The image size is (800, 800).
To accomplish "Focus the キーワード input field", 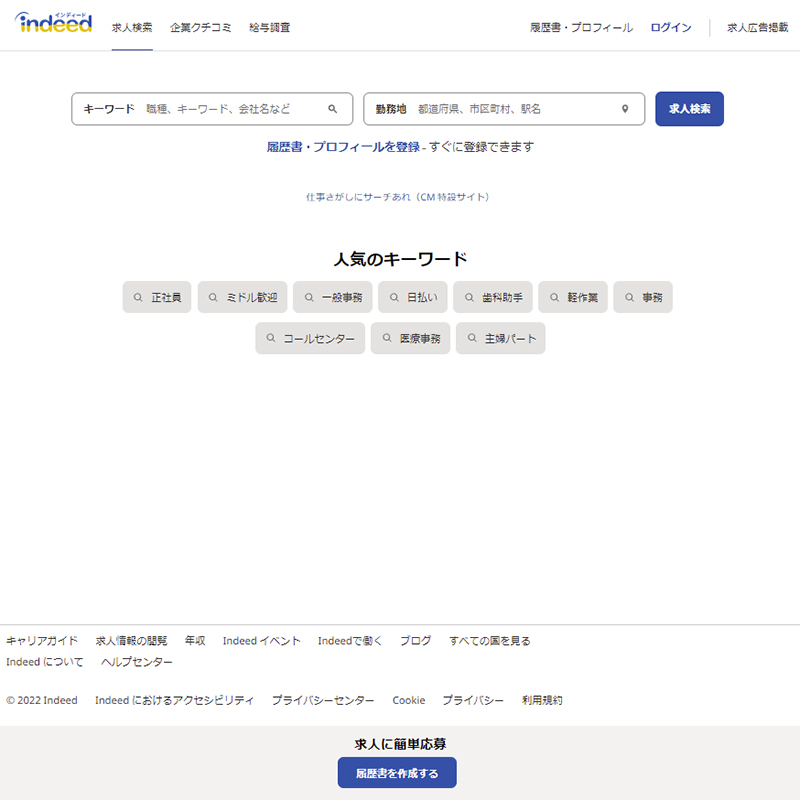I will point(230,109).
